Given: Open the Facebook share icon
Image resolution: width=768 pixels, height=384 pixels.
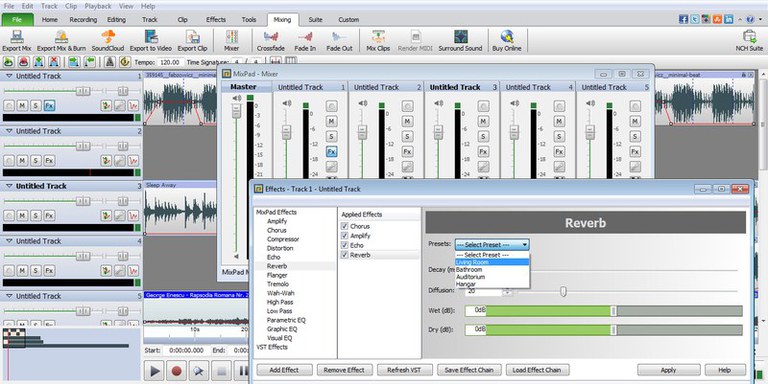Looking at the screenshot, I should pyautogui.click(x=684, y=20).
